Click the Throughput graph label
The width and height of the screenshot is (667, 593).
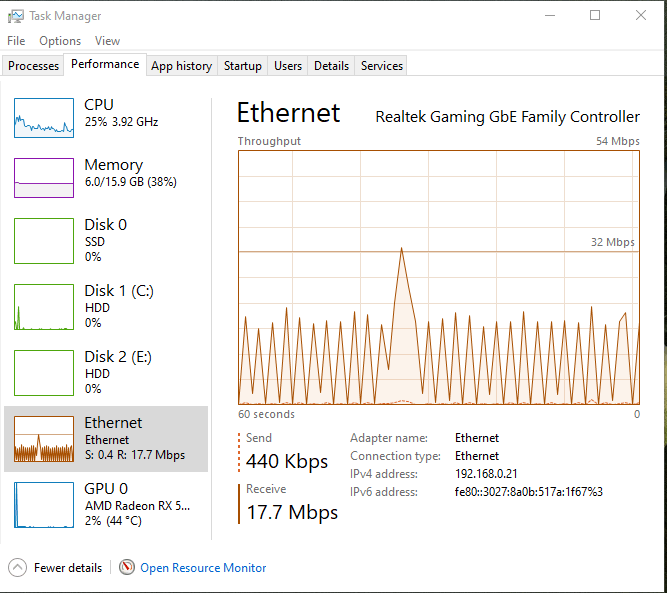pyautogui.click(x=269, y=141)
